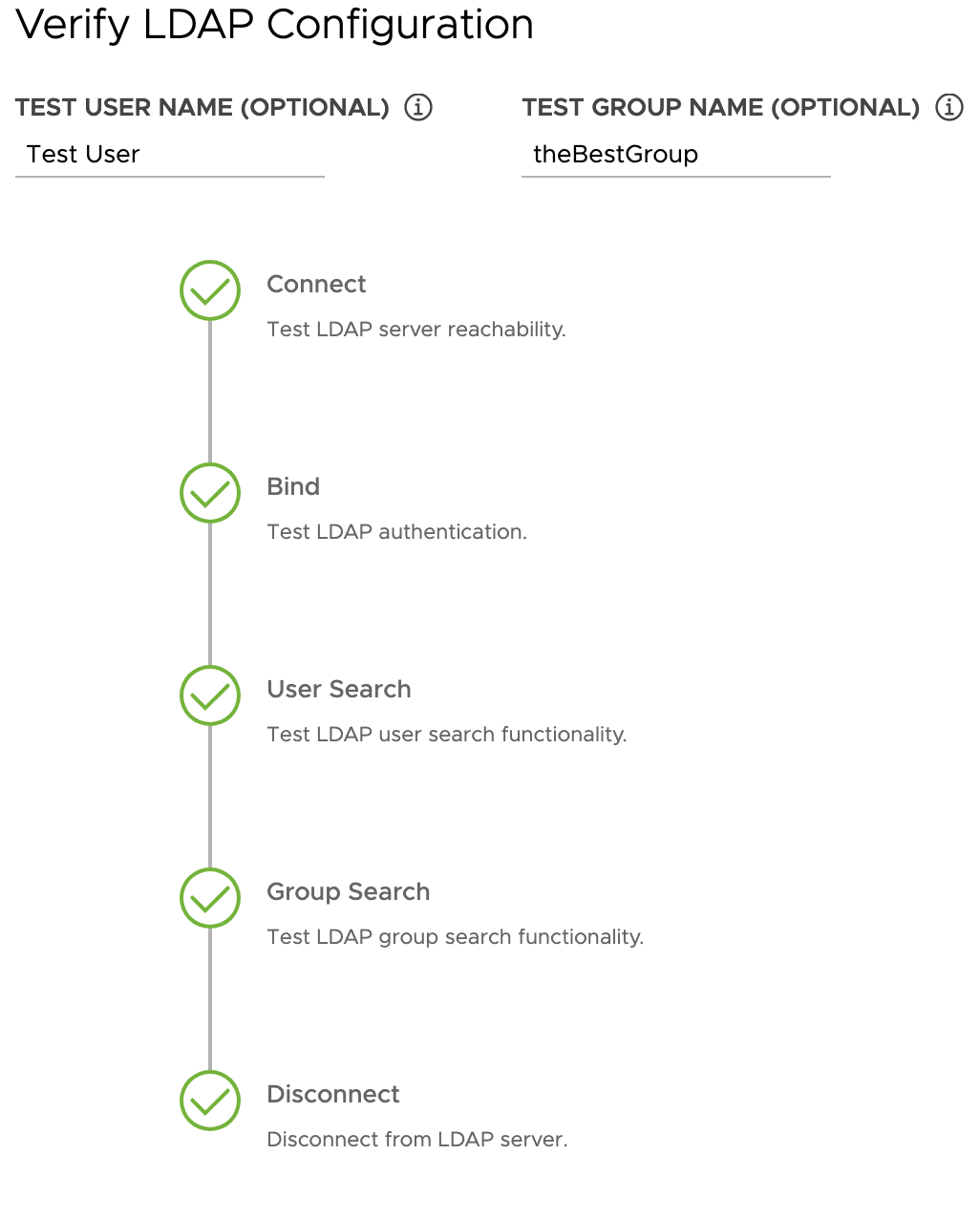Select the text theBestGroup in its field
This screenshot has height=1219, width=980.
point(615,154)
